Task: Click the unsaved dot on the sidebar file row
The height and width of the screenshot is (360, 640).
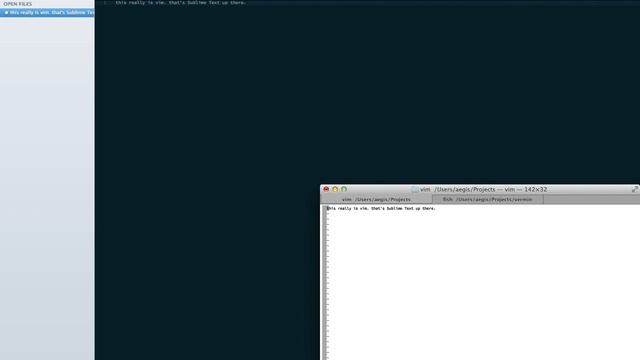Action: (x=6, y=13)
